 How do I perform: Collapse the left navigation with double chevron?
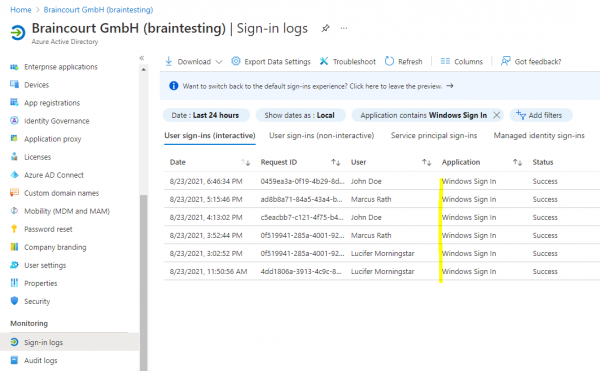click(x=142, y=58)
